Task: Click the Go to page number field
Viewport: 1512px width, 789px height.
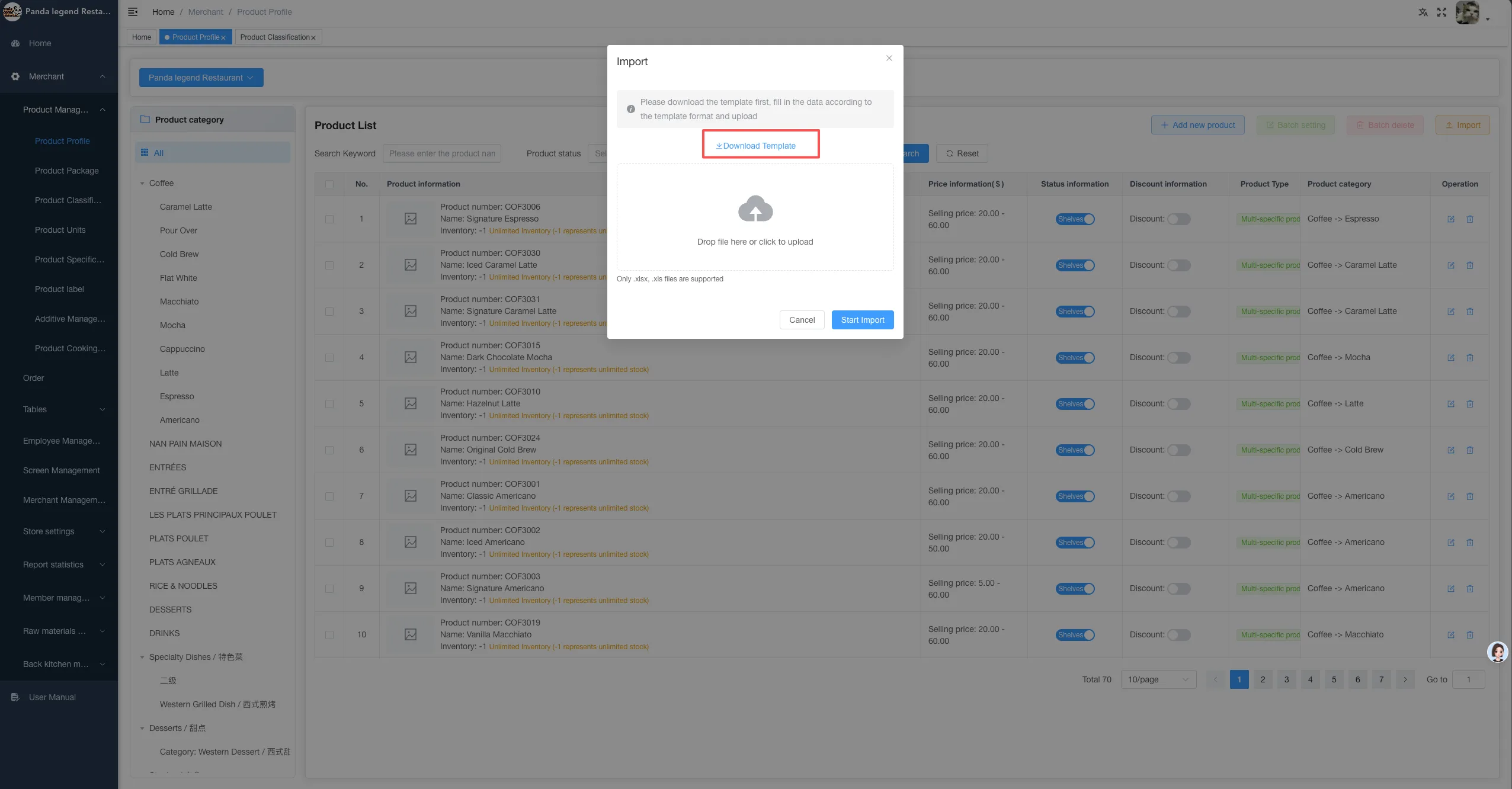Action: [x=1468, y=679]
